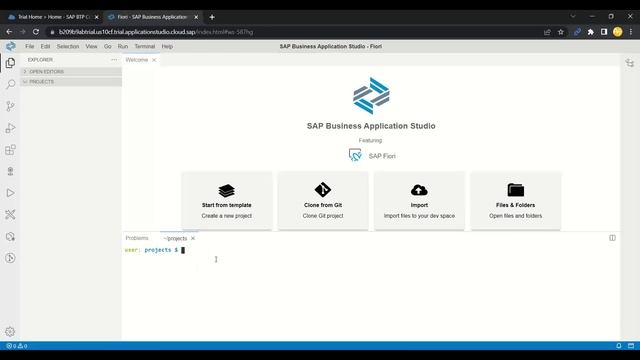Click the Import card

pyautogui.click(x=419, y=201)
